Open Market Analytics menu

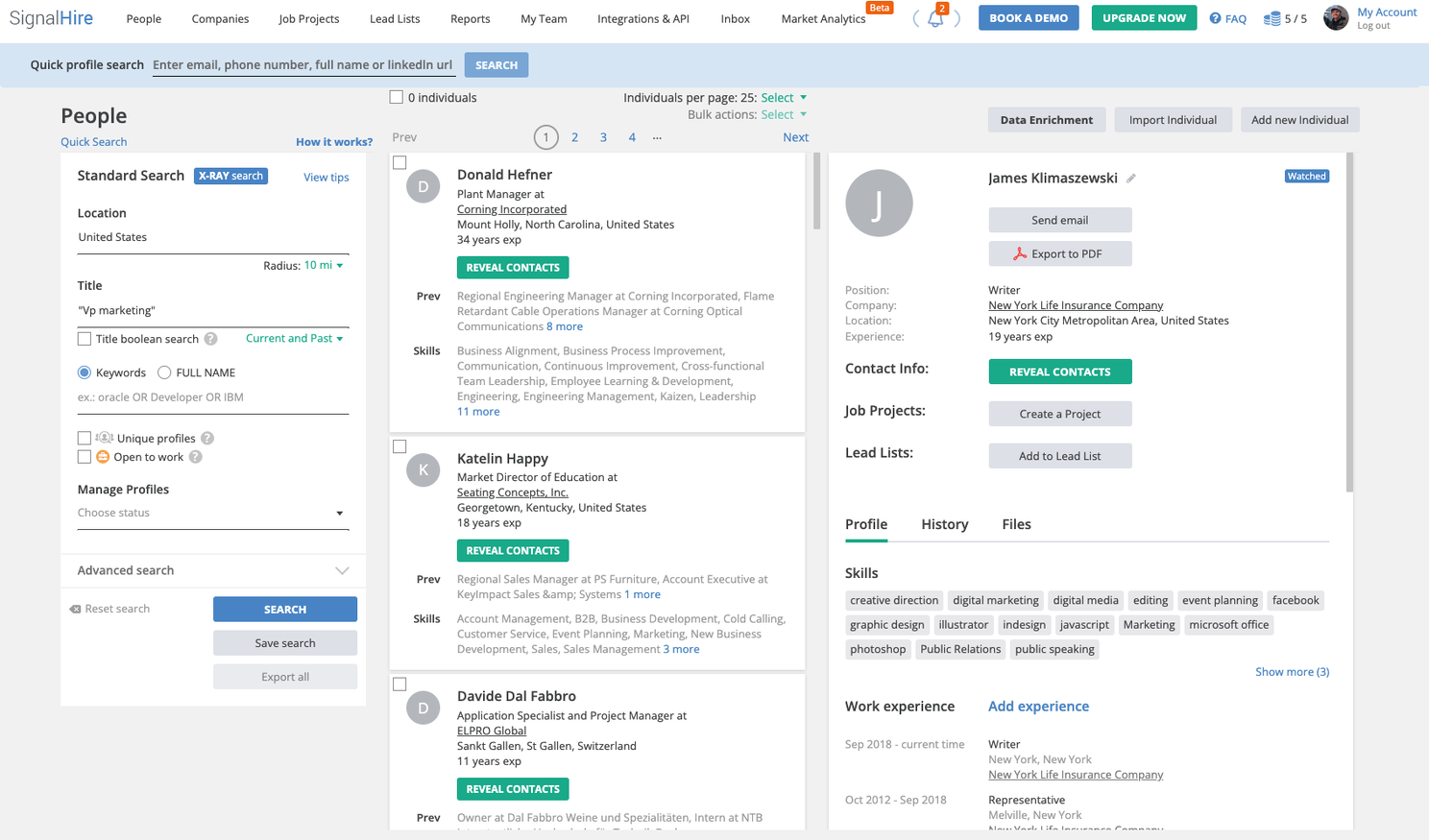[x=823, y=19]
